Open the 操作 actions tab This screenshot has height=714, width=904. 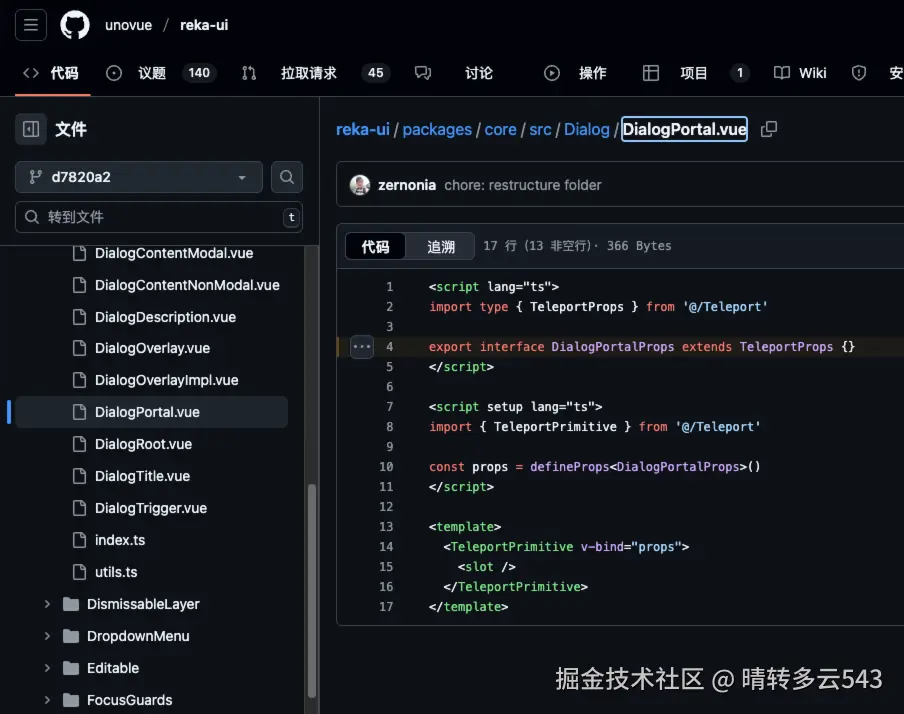pyautogui.click(x=575, y=73)
